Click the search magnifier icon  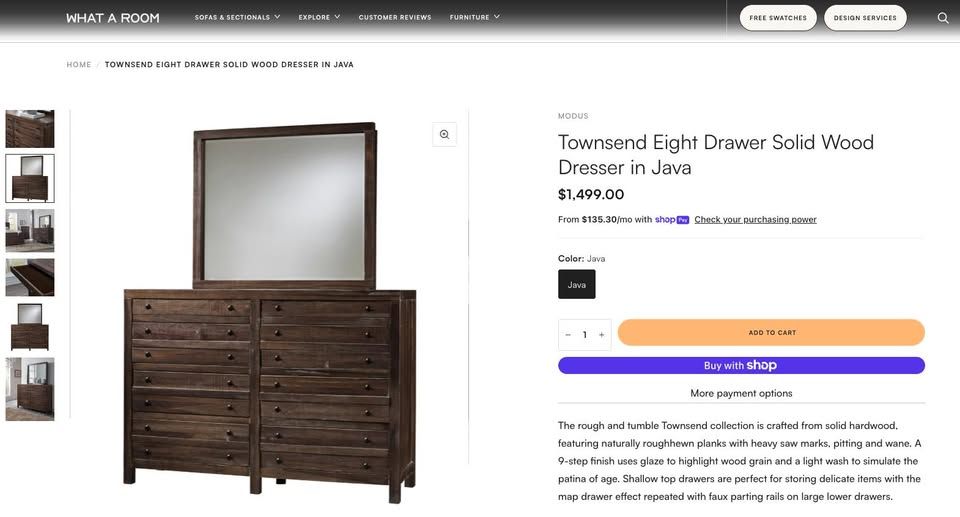tap(943, 18)
